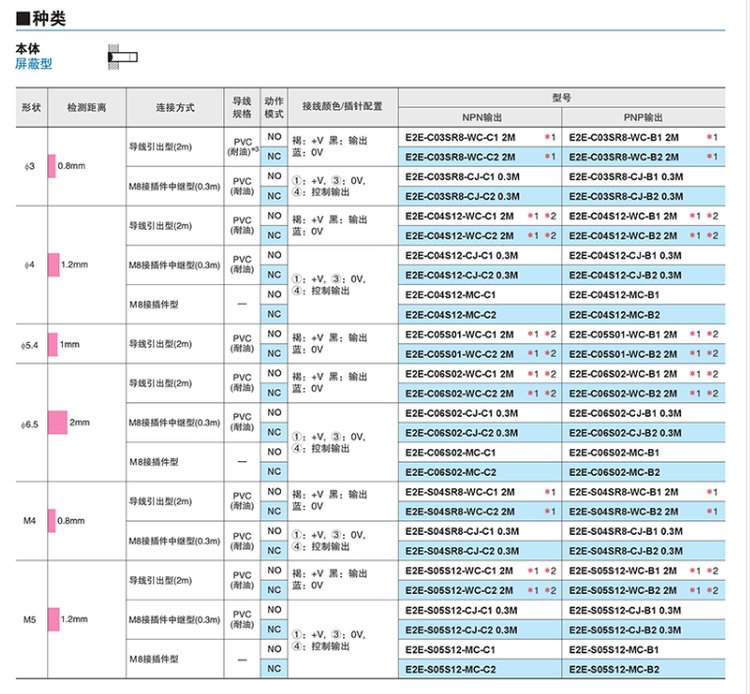This screenshot has width=750, height=694.
Task: Choose model E2E-S04SR8-WC-B1 2M
Action: [x=628, y=492]
